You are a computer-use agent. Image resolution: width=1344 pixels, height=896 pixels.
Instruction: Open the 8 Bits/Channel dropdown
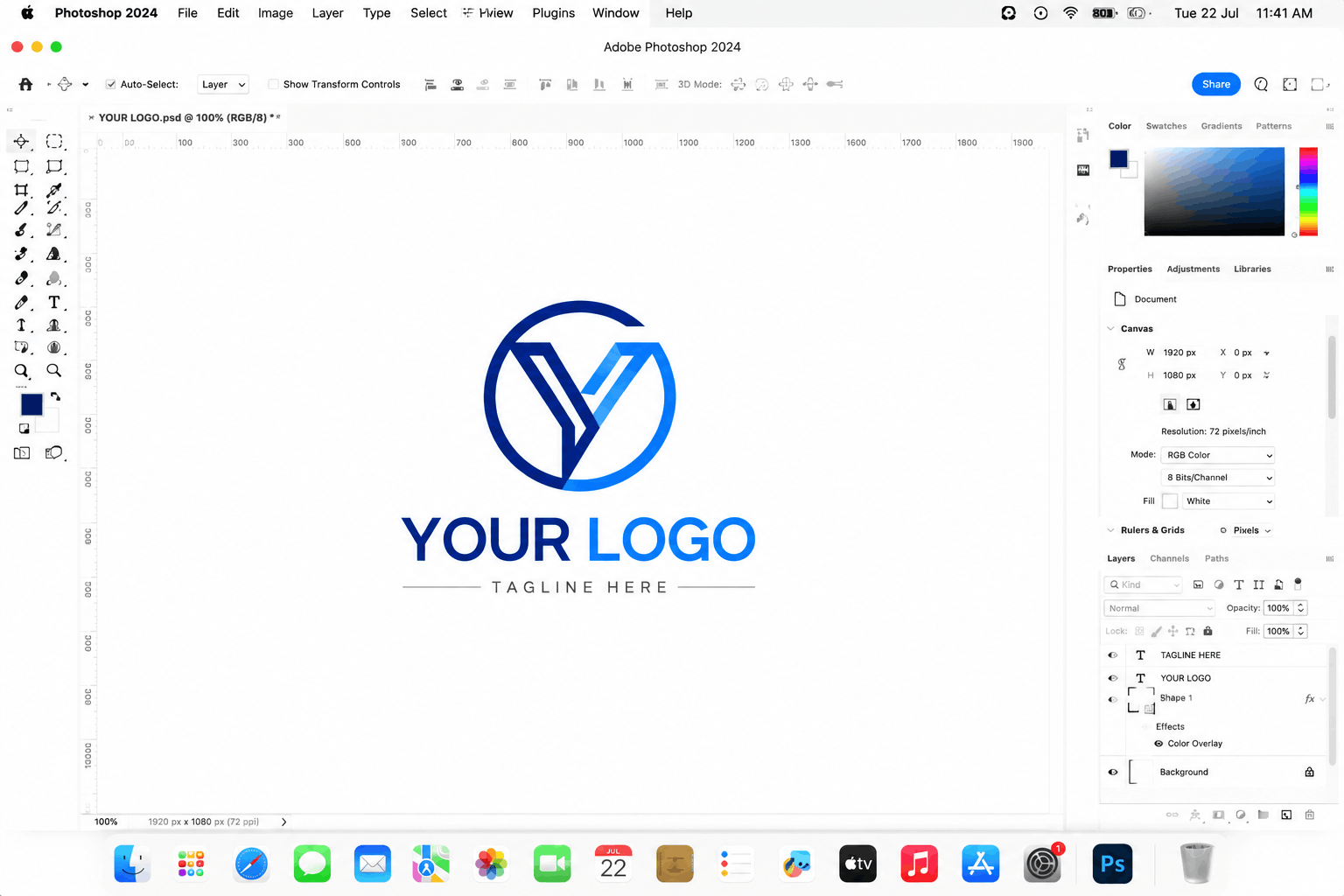1217,478
